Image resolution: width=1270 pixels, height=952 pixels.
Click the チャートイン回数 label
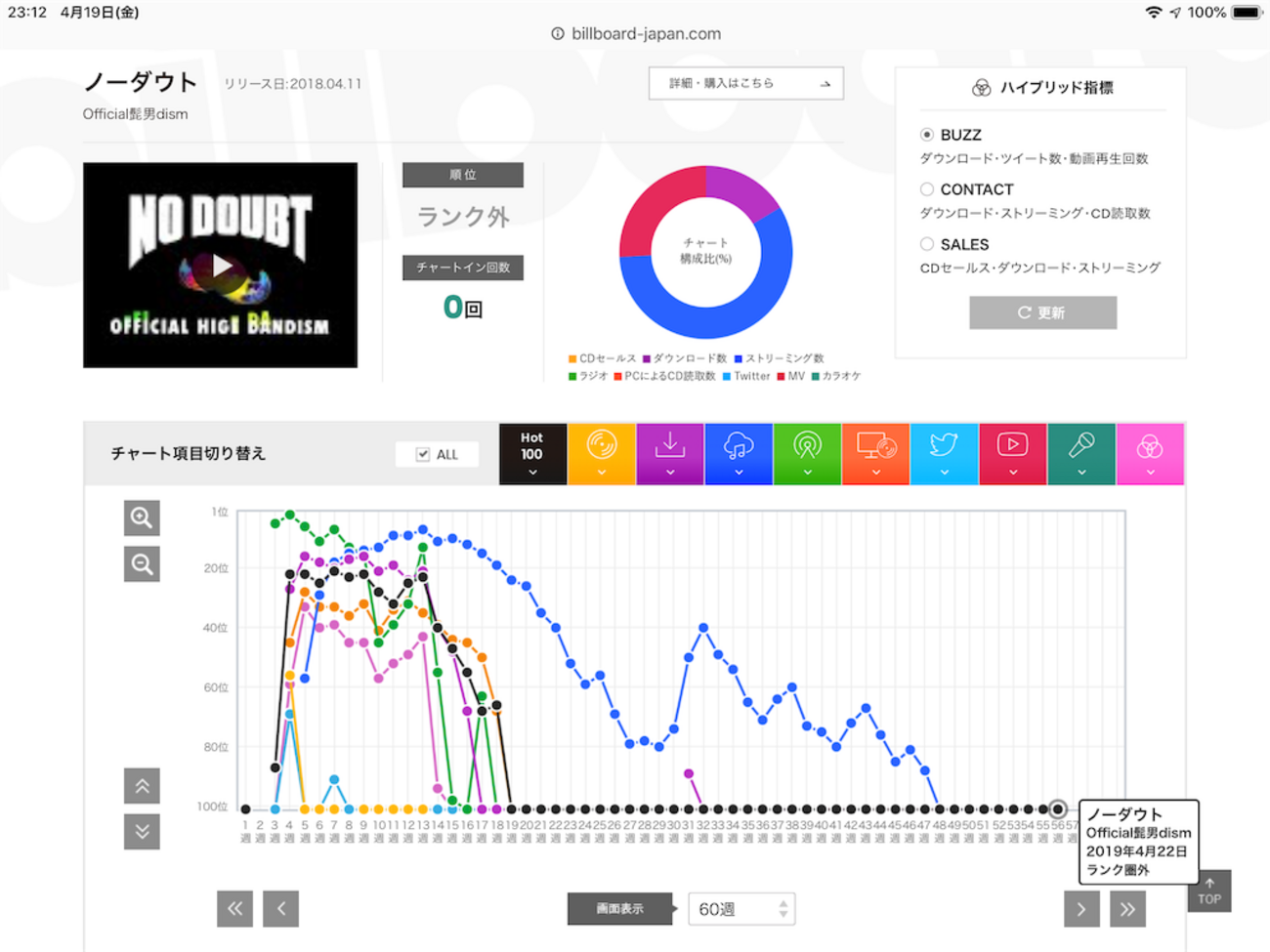(x=463, y=268)
